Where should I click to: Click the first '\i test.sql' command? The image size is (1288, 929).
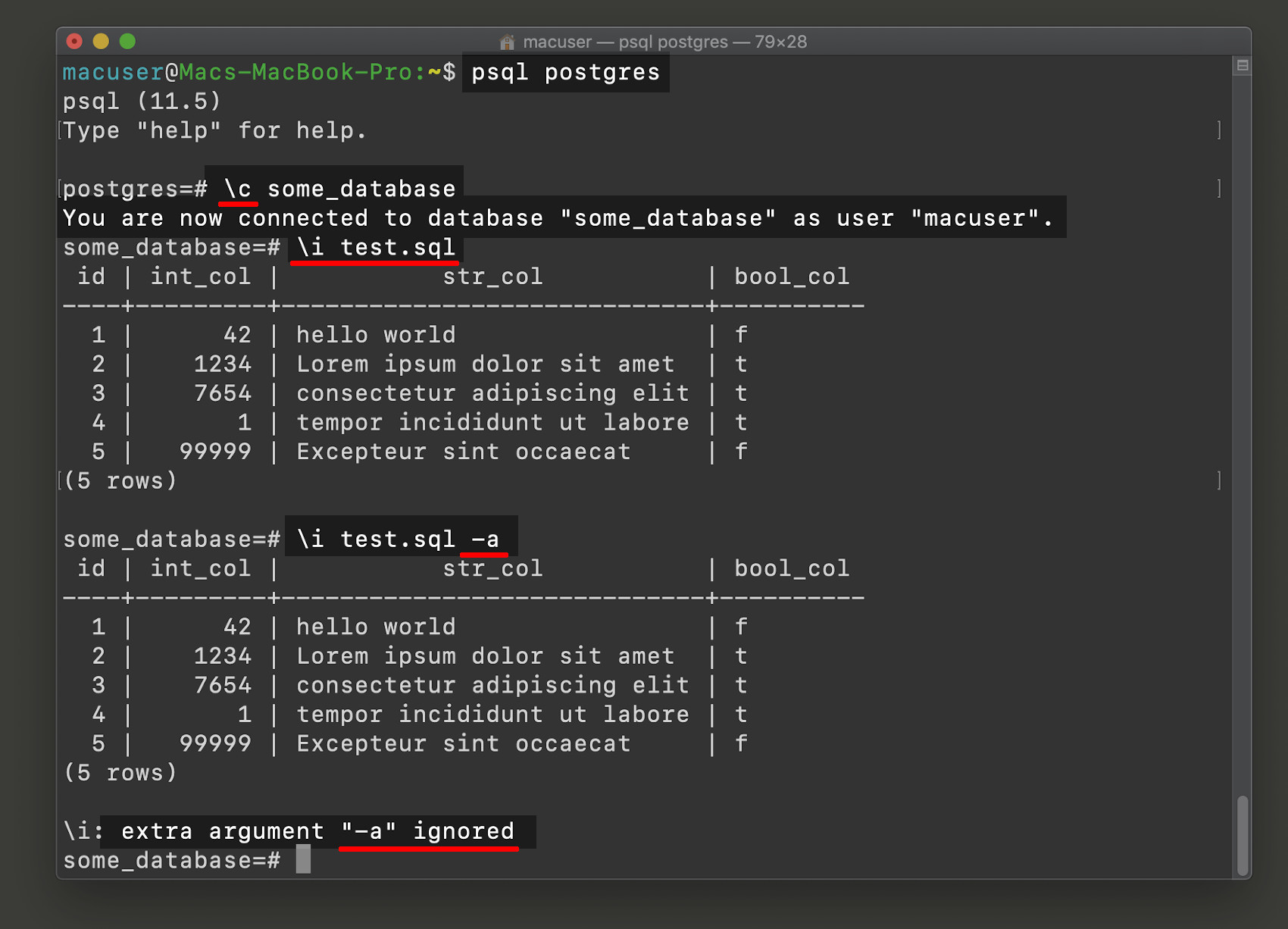[374, 246]
